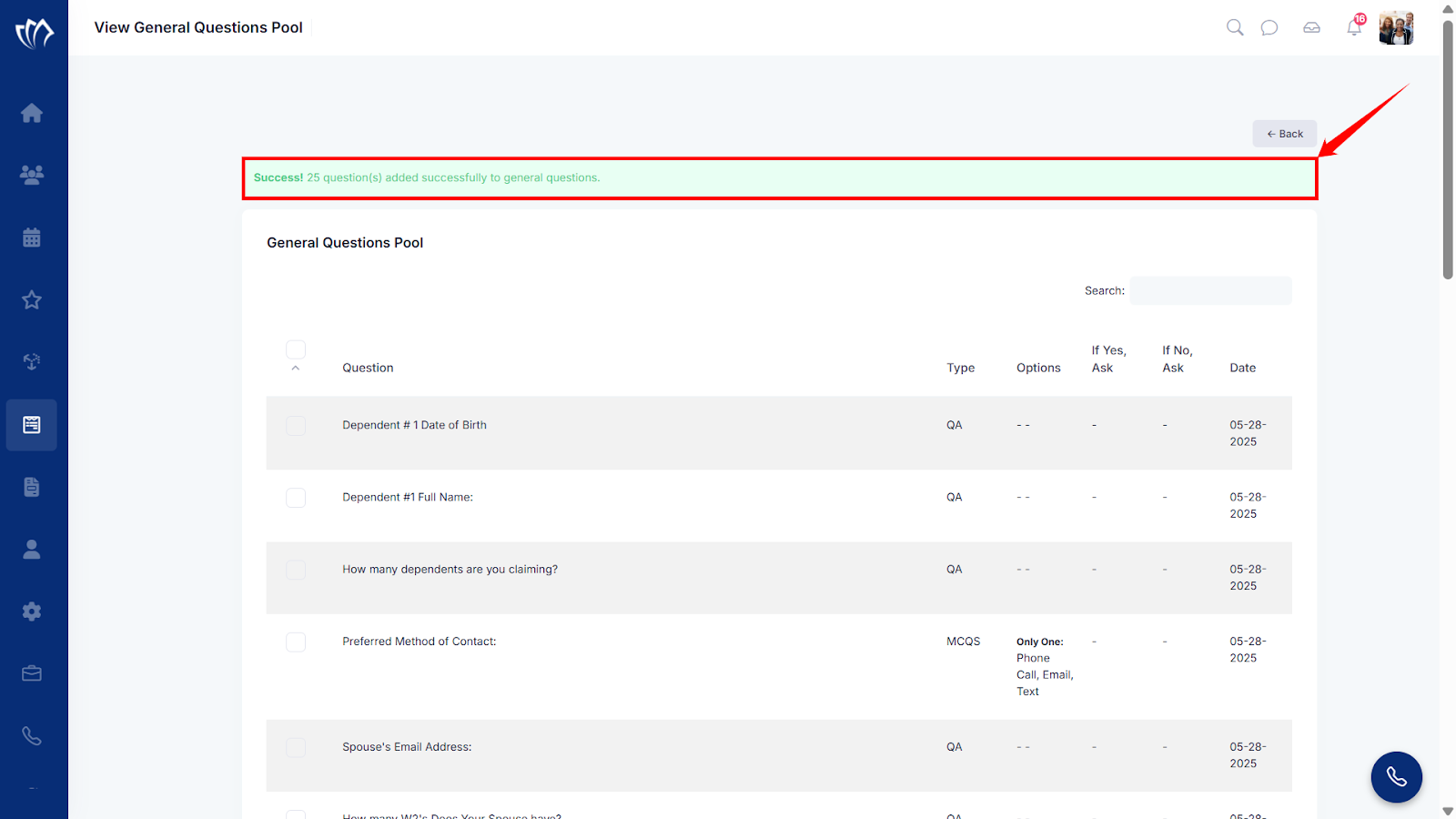Click the scrollbar down arrow
The height and width of the screenshot is (819, 1456).
pos(1448,811)
